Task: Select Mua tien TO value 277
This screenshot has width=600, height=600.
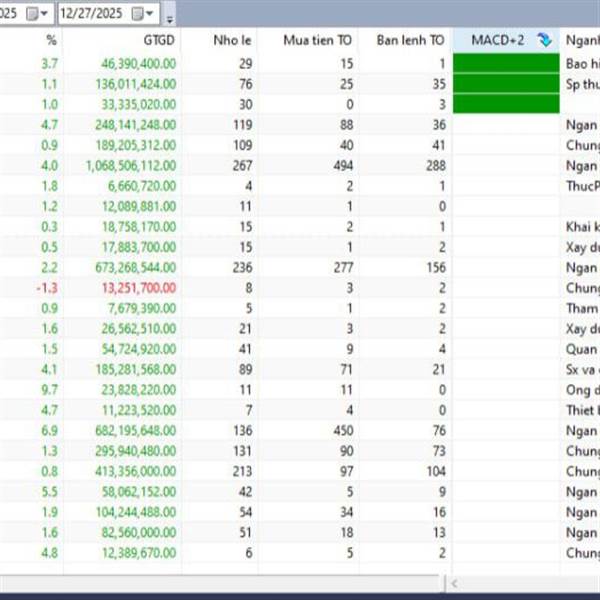Action: tap(343, 267)
